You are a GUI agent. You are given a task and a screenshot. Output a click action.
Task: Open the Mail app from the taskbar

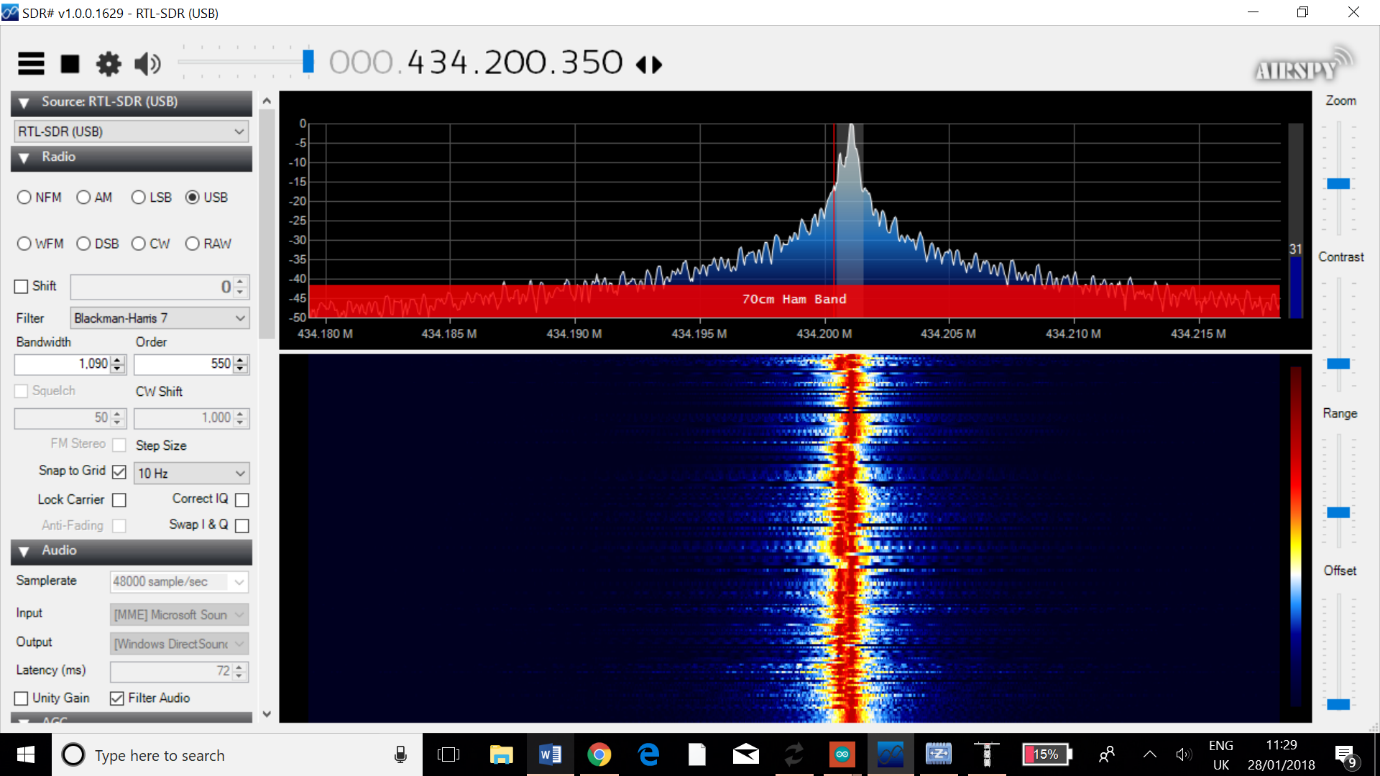click(x=745, y=755)
